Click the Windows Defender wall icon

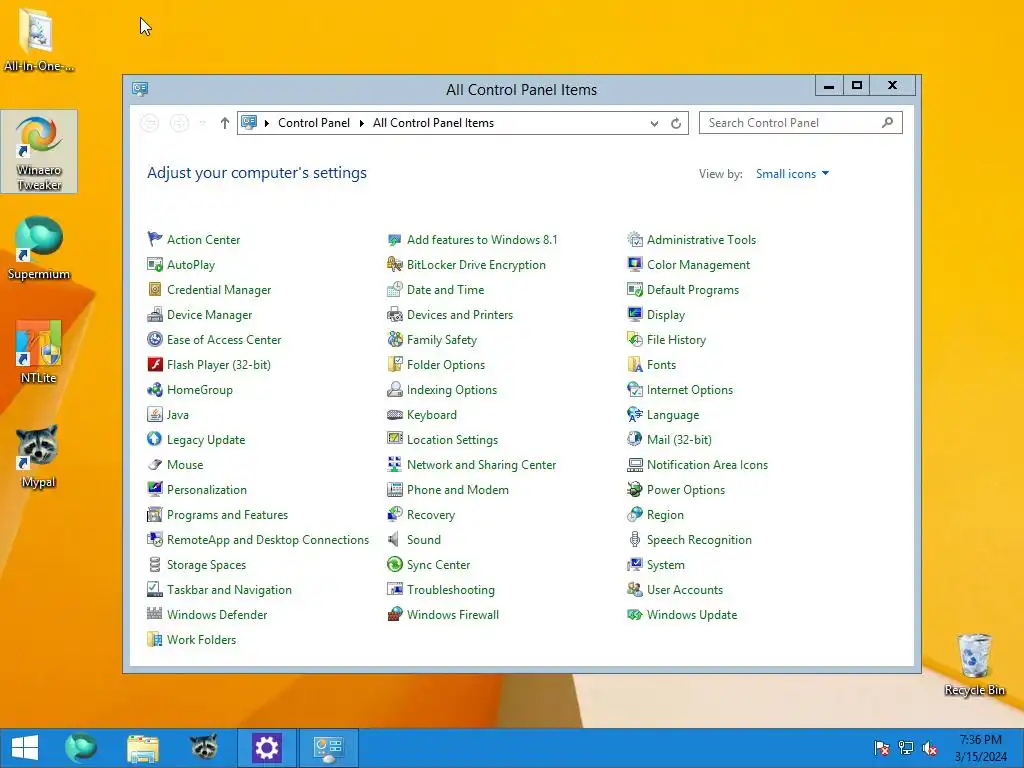pyautogui.click(x=155, y=615)
